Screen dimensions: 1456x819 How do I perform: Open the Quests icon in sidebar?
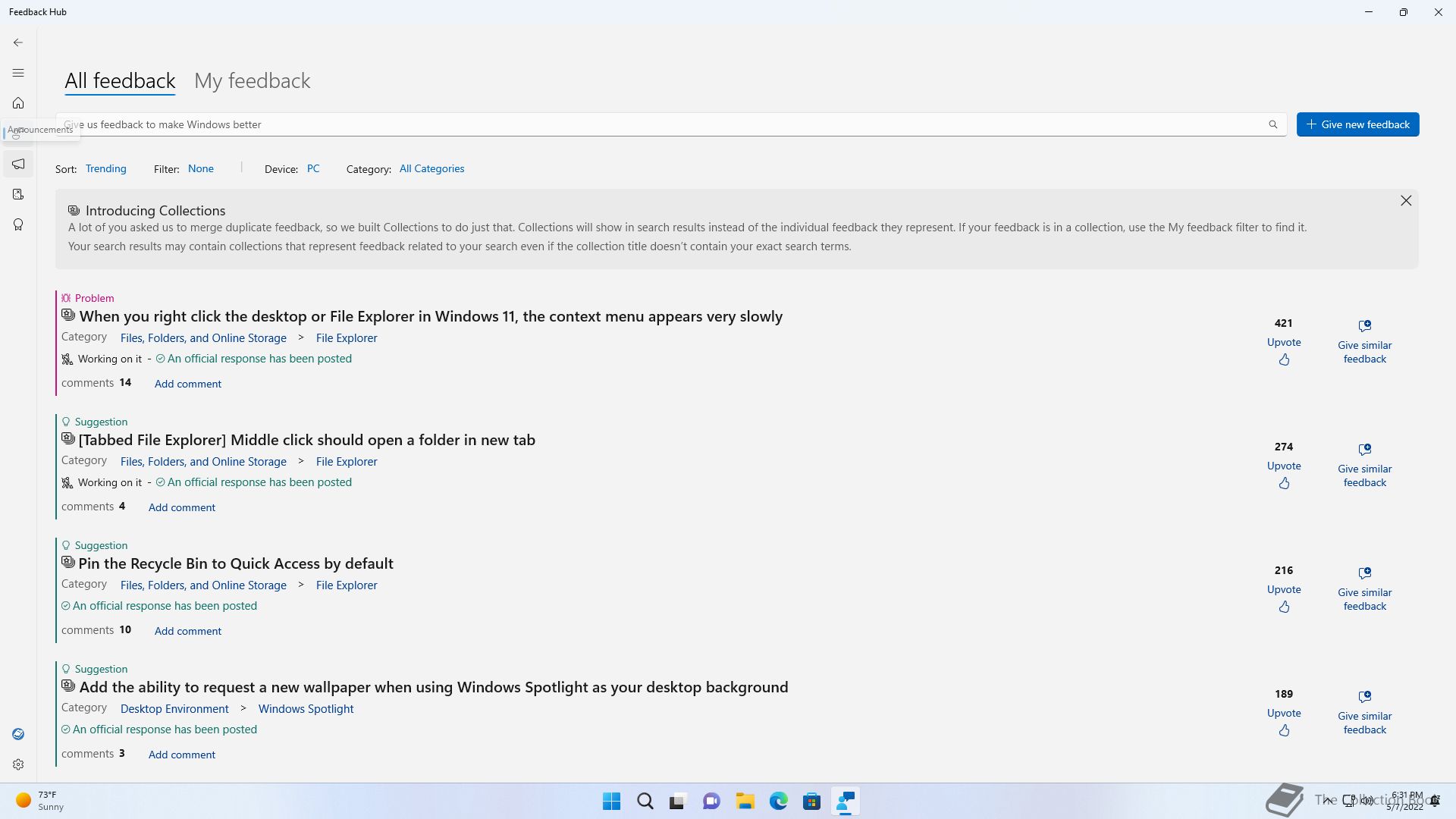[x=18, y=194]
